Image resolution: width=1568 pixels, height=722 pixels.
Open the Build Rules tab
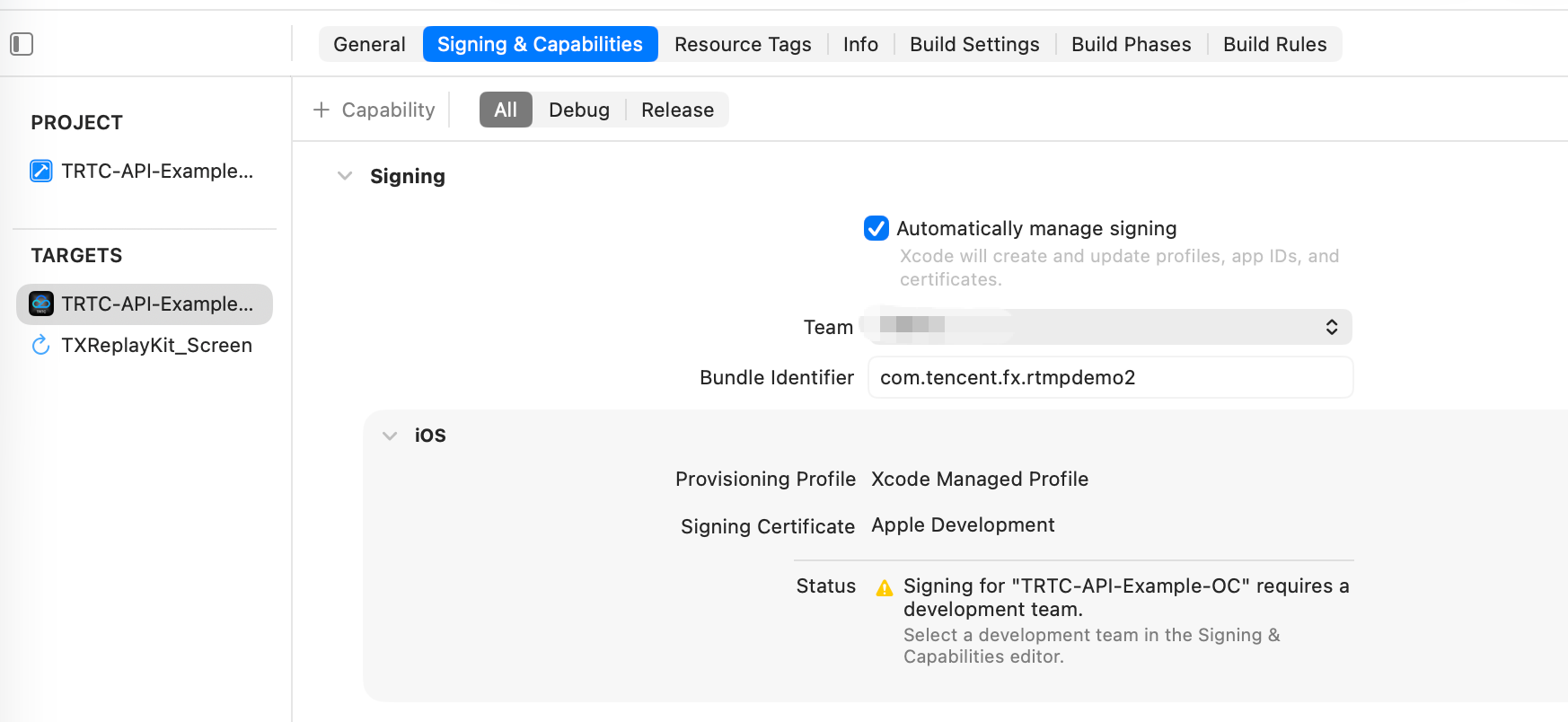coord(1274,44)
